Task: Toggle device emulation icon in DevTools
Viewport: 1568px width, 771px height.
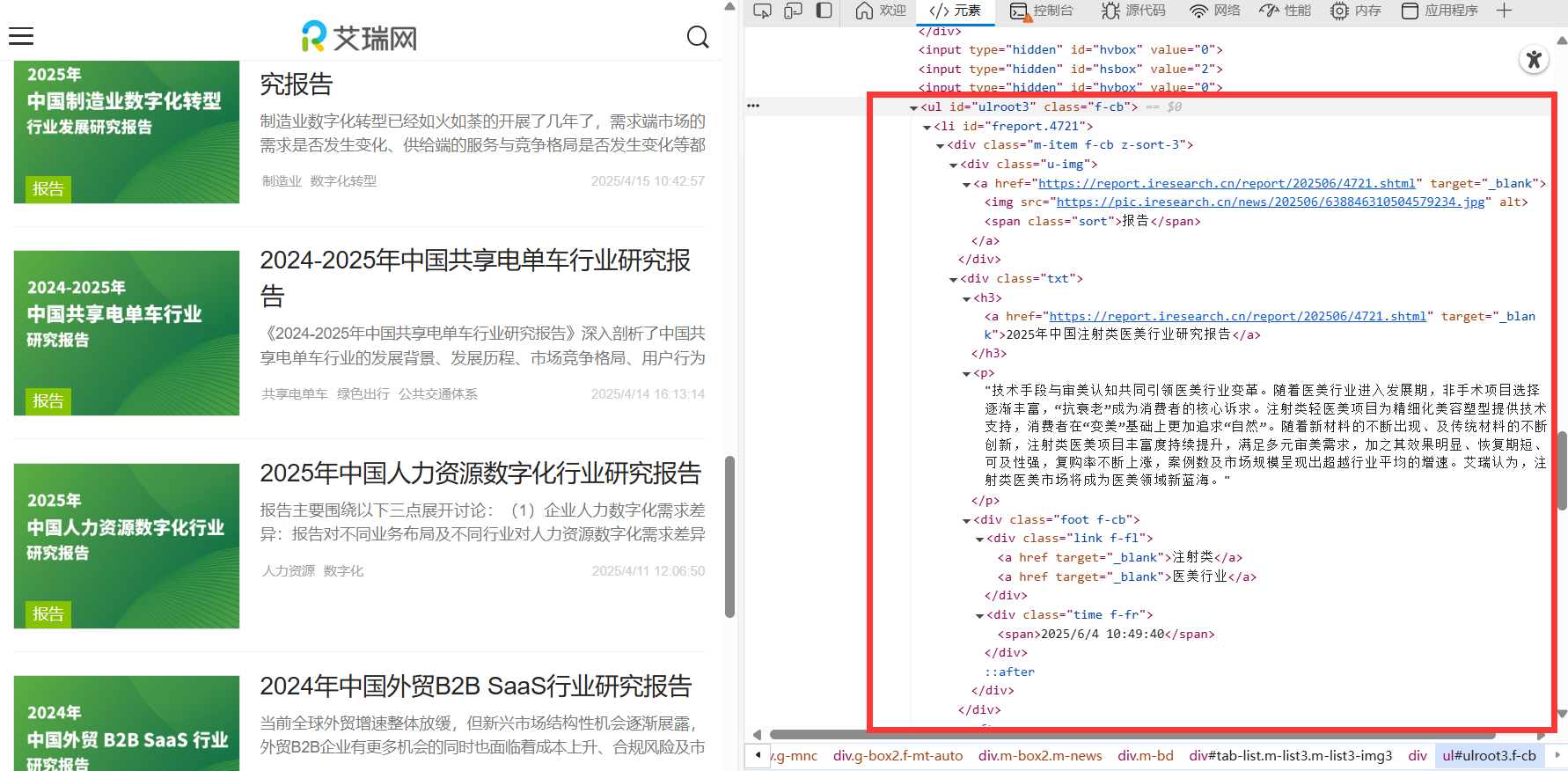Action: (x=793, y=11)
